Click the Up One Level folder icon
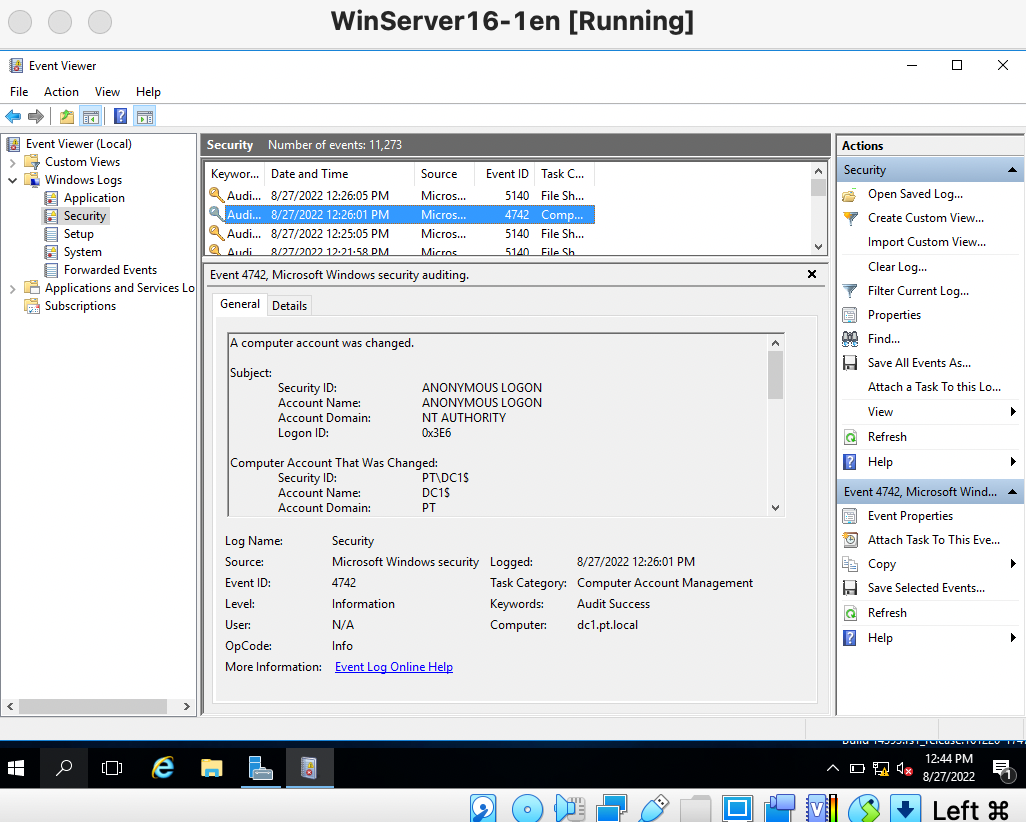This screenshot has height=822, width=1026. 67,116
